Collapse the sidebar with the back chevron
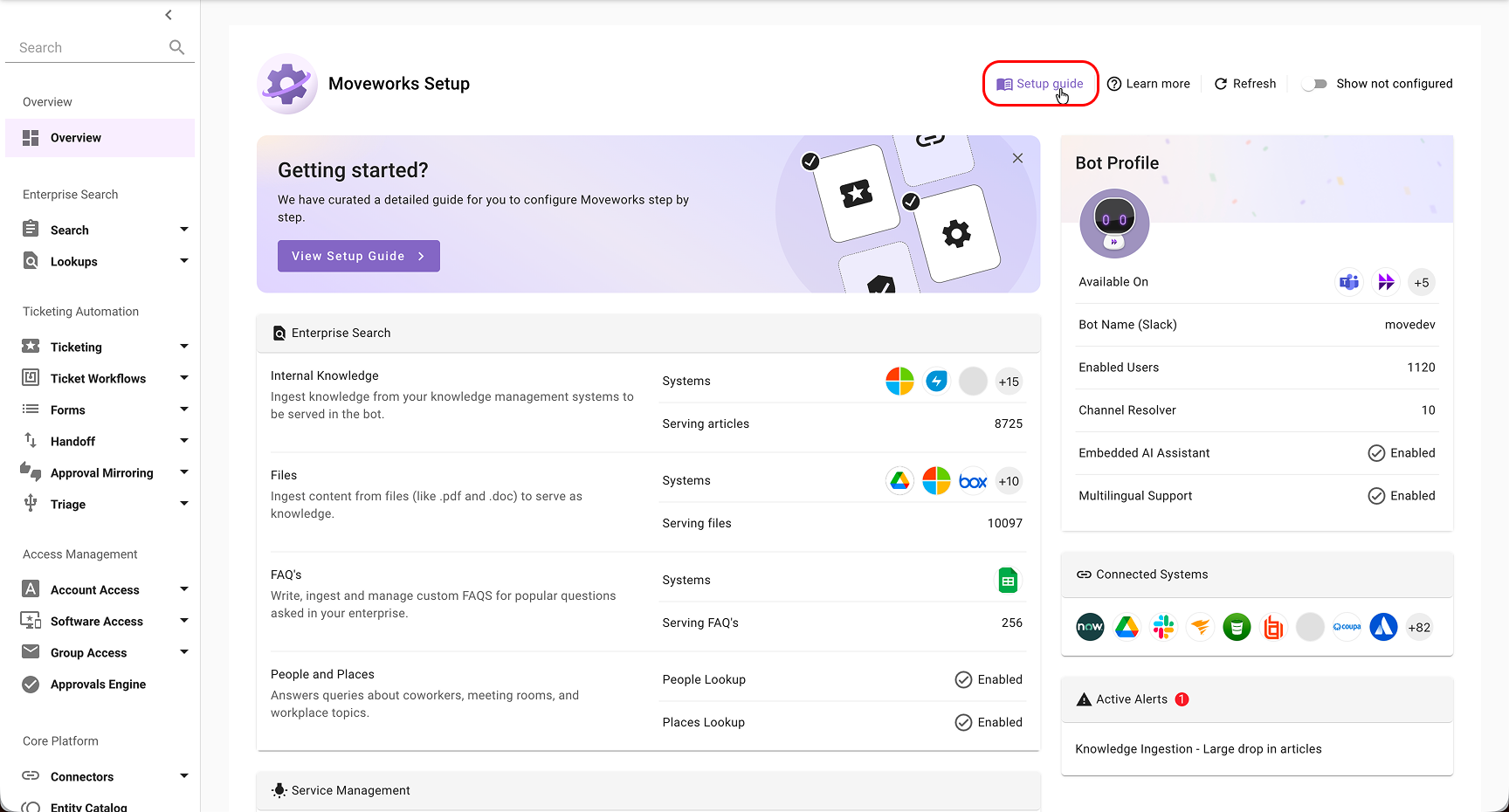Screen dimensions: 1509x812 point(169,15)
